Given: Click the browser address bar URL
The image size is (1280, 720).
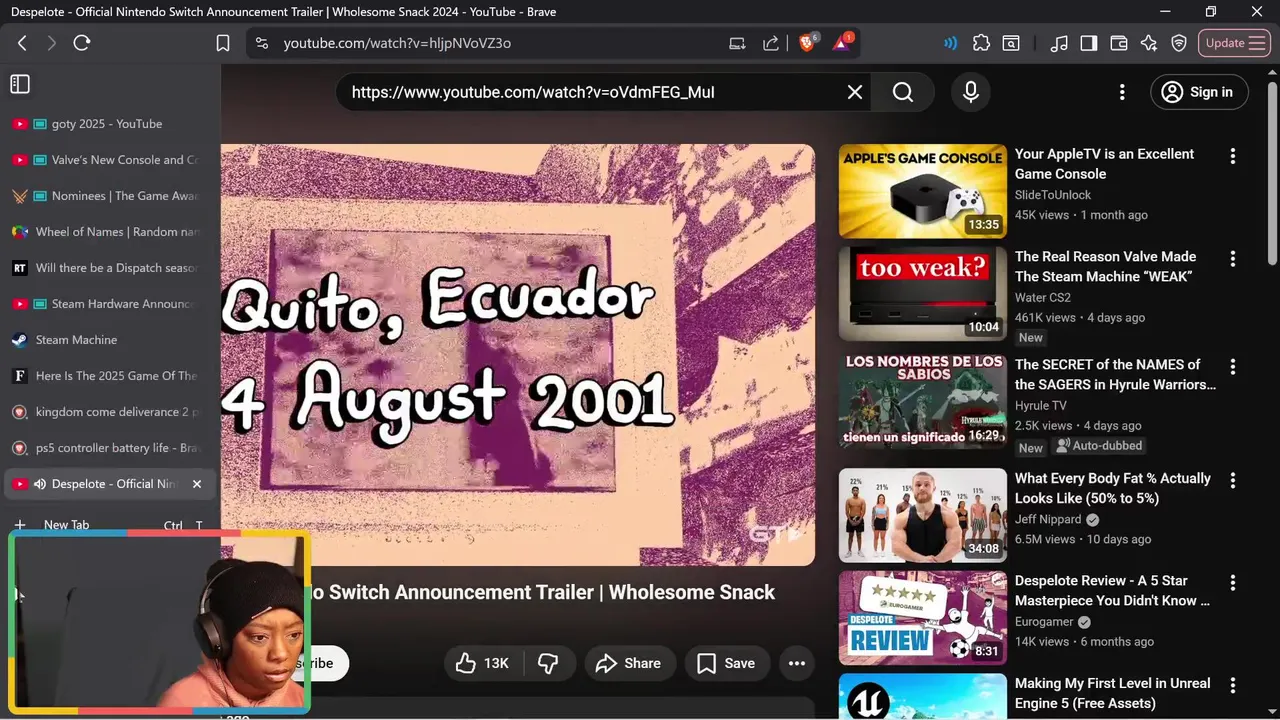Looking at the screenshot, I should click(397, 43).
